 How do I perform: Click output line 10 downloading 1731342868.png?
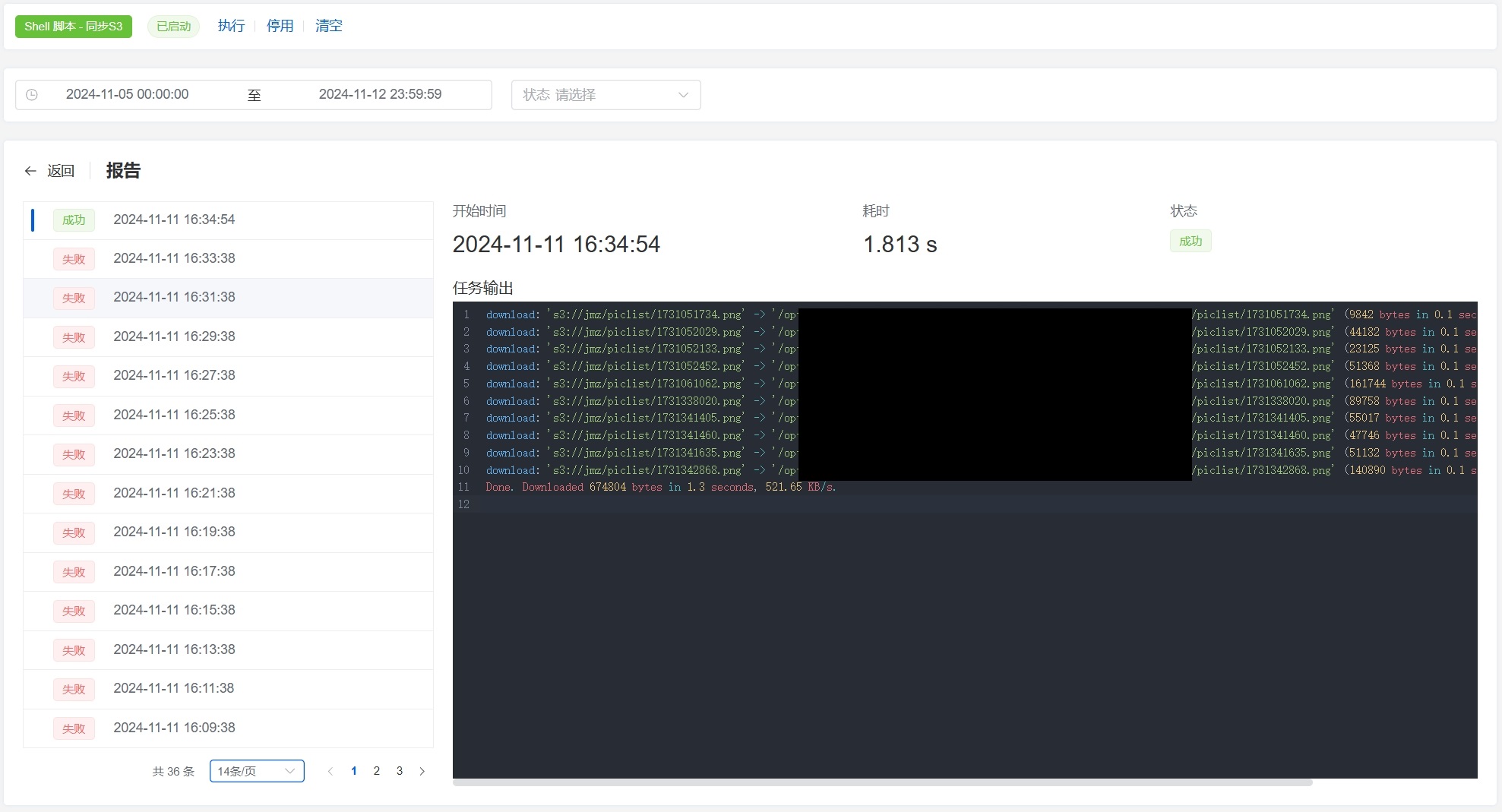click(x=982, y=470)
